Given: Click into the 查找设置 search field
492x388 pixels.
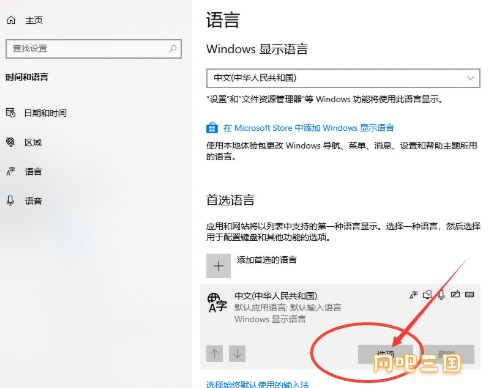Looking at the screenshot, I should point(94,49).
